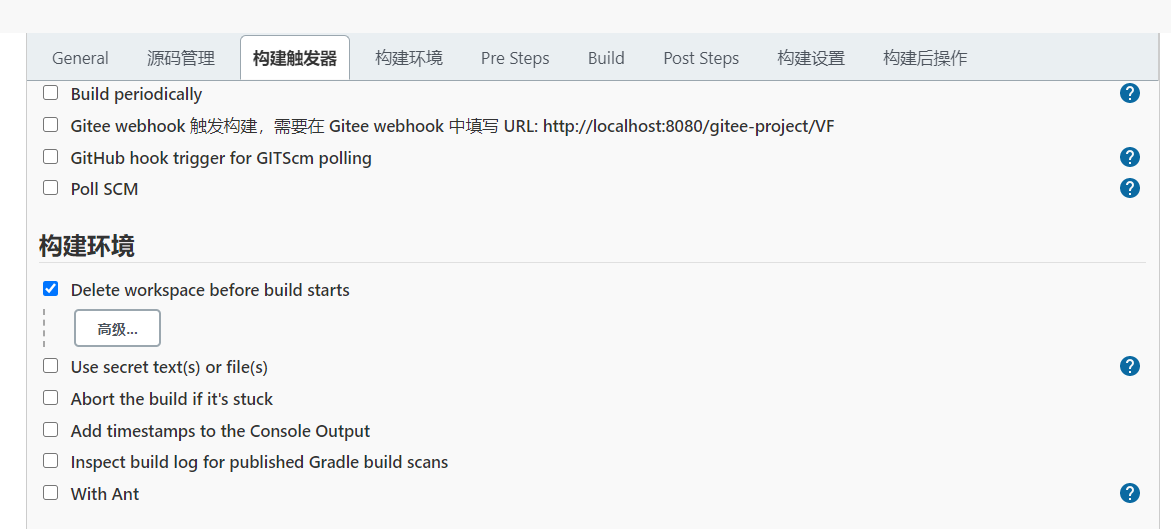Check Inspect build log for Gradle scans
Image resolution: width=1171 pixels, height=529 pixels.
point(51,461)
